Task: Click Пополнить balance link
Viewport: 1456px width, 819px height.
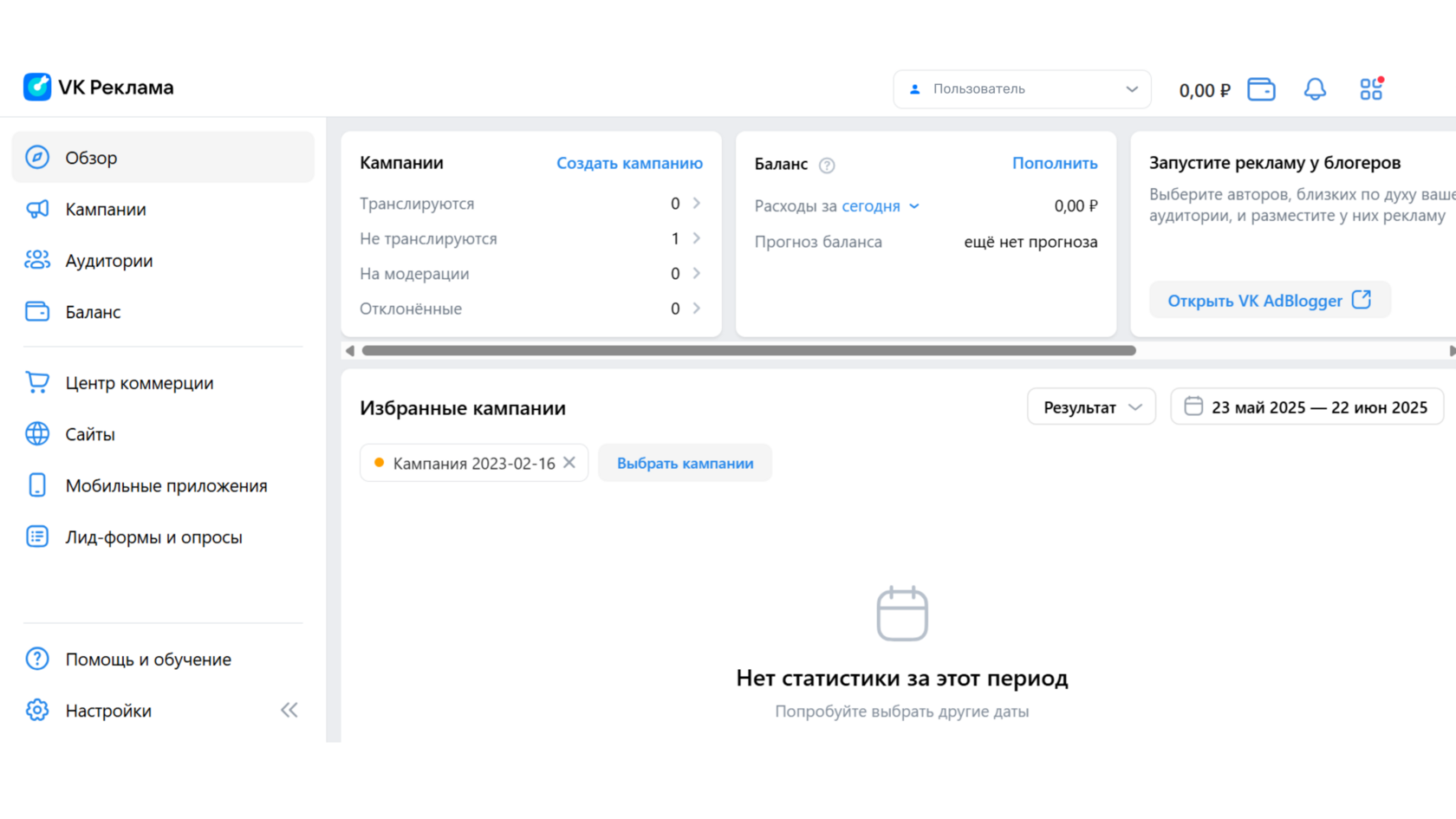Action: point(1055,163)
